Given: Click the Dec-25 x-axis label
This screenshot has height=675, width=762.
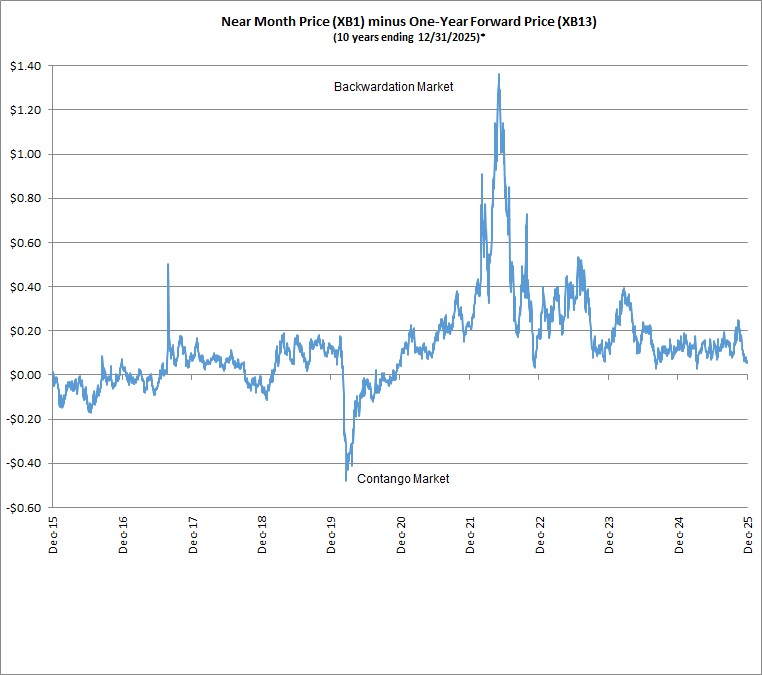Looking at the screenshot, I should [748, 535].
